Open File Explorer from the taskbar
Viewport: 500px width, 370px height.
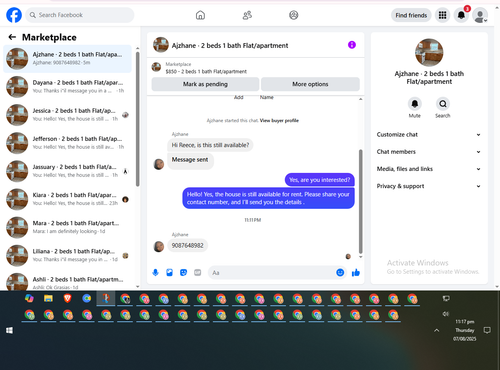[48, 298]
